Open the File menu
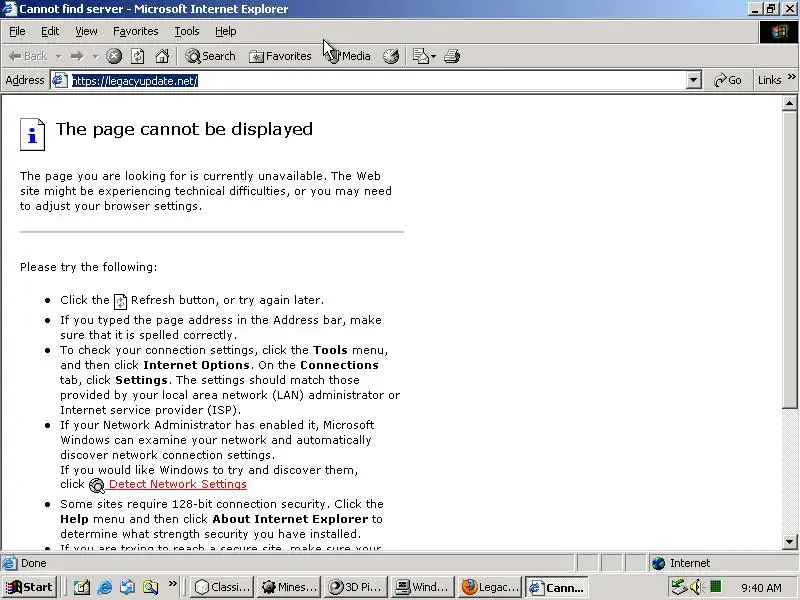800x600 pixels. 17,31
